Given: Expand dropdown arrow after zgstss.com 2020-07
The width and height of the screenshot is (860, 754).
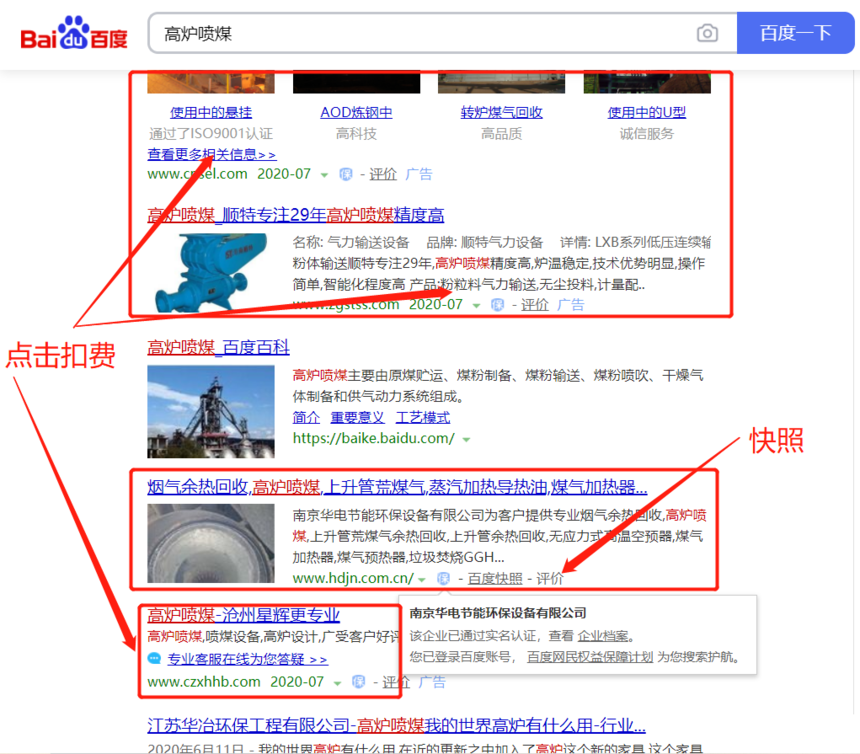Looking at the screenshot, I should (x=476, y=305).
